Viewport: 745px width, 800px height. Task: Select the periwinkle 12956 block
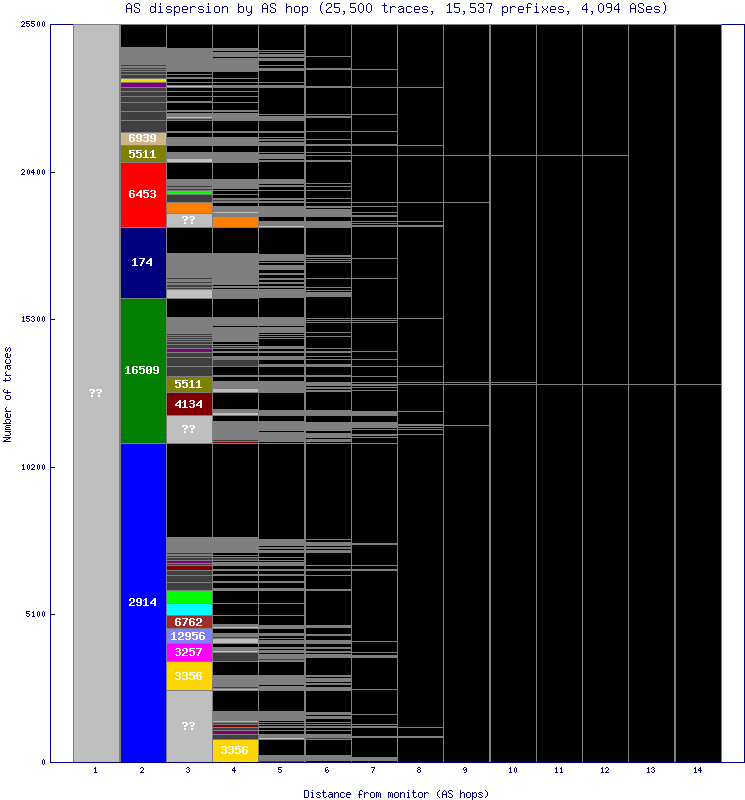189,636
